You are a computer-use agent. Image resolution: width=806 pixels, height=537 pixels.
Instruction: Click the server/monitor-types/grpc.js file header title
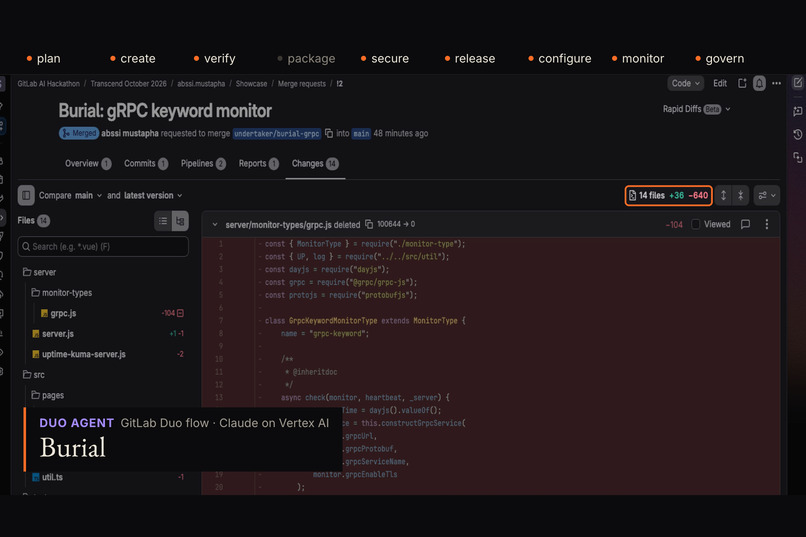(279, 225)
